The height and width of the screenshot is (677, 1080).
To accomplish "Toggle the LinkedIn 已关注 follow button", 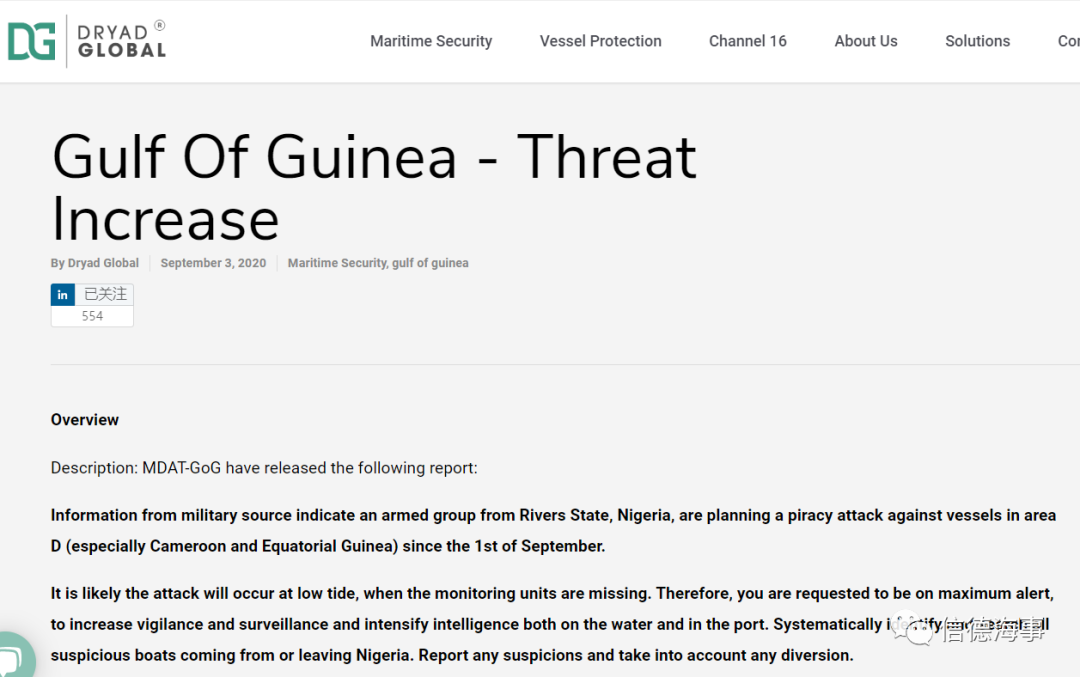I will coord(105,295).
